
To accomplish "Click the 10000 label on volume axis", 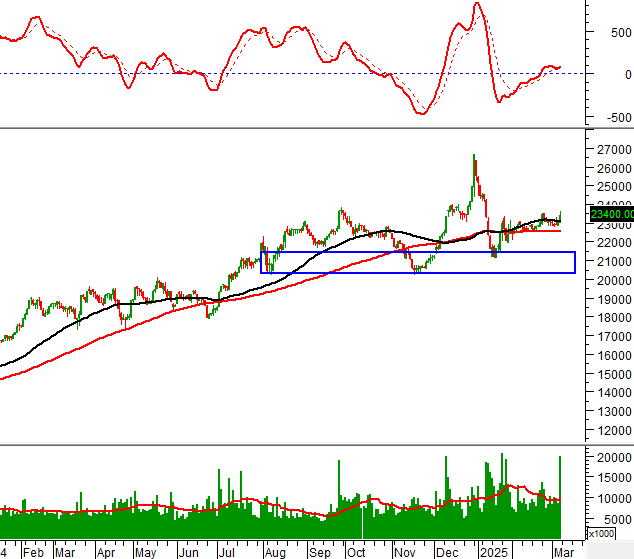I will (x=614, y=499).
